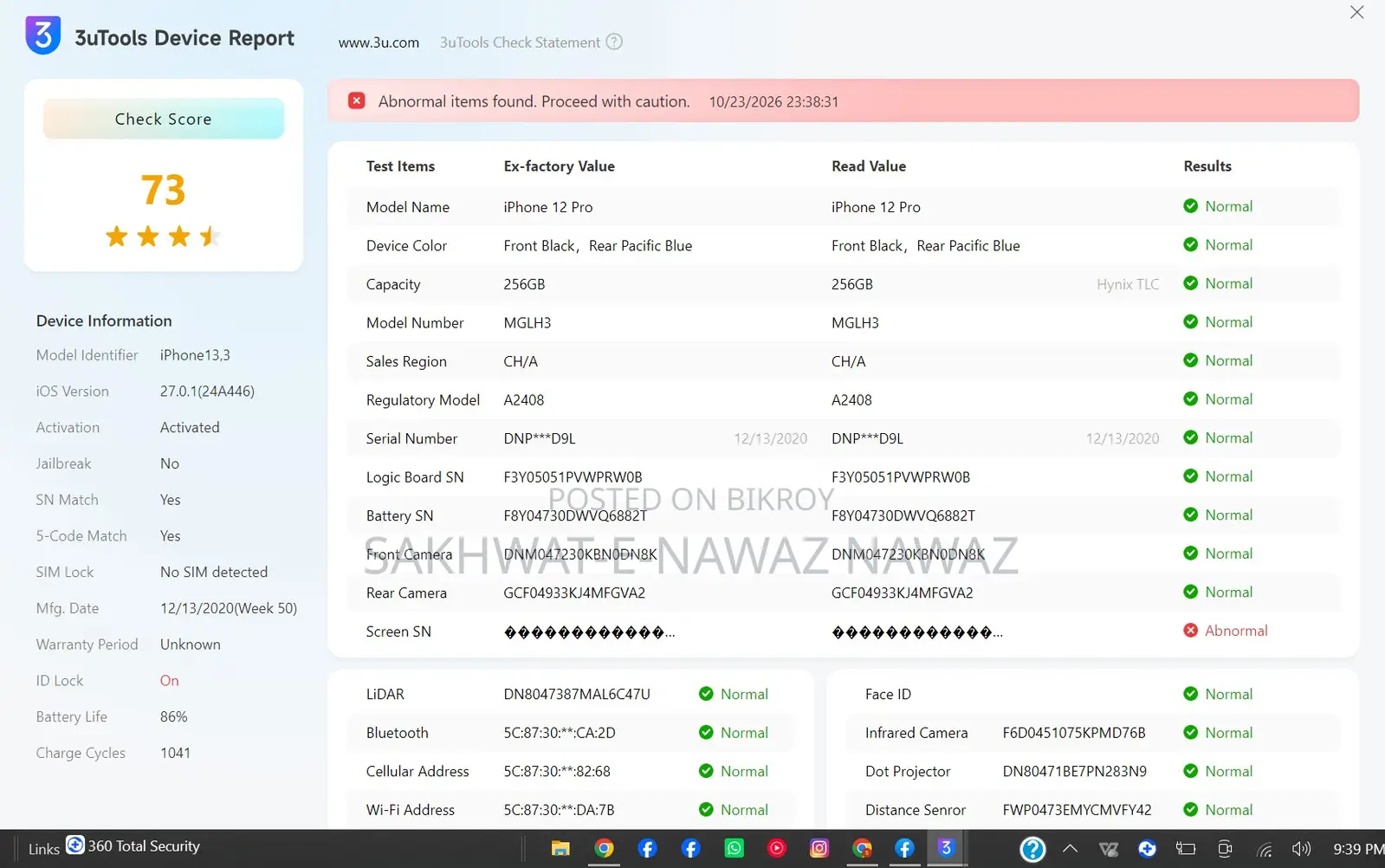1385x868 pixels.
Task: Click the Distance Senror serial FWP0473EMYCMVFY42
Action: (x=1078, y=810)
